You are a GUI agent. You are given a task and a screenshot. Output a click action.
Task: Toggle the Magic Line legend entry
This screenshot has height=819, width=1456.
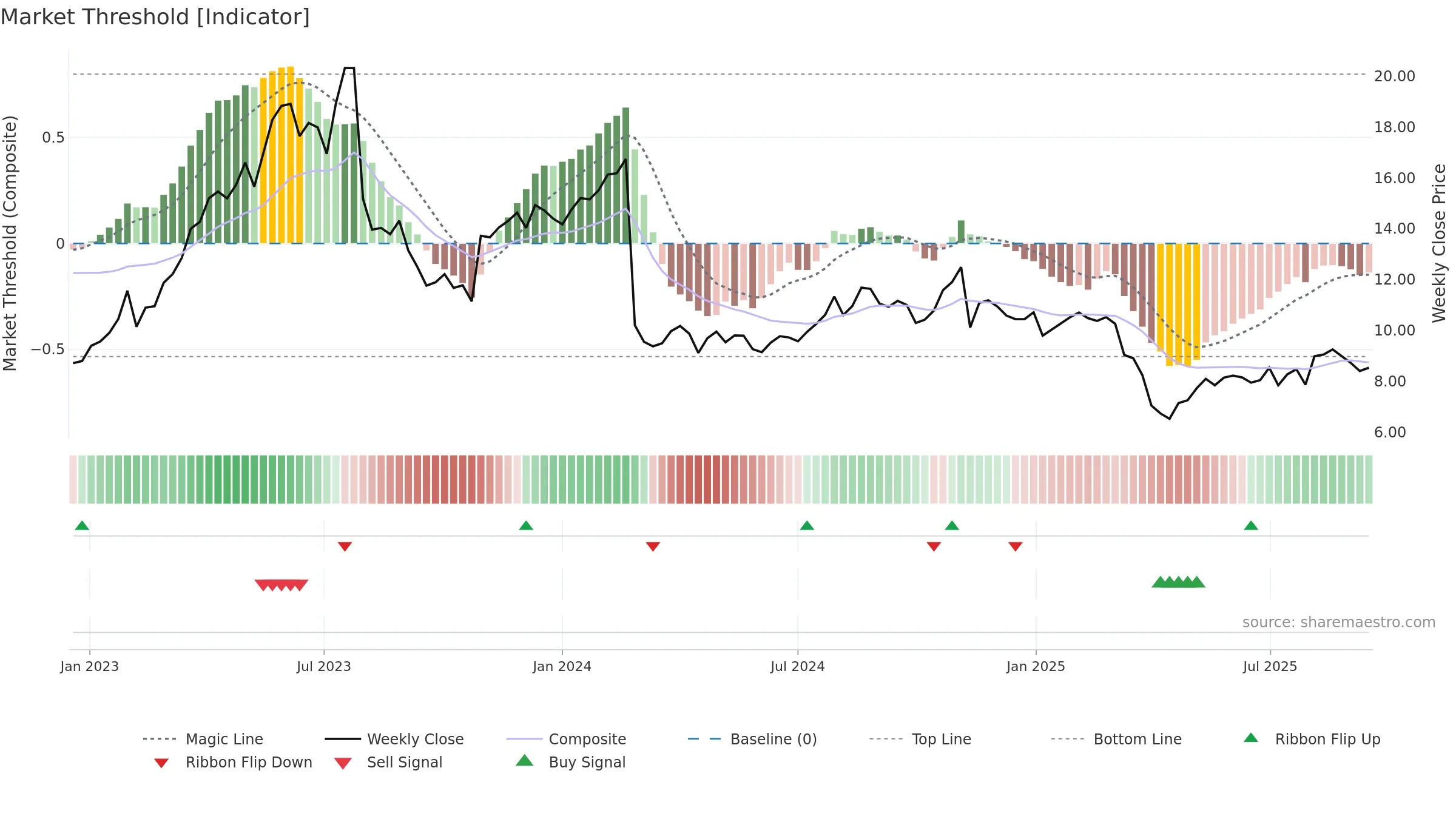(203, 739)
